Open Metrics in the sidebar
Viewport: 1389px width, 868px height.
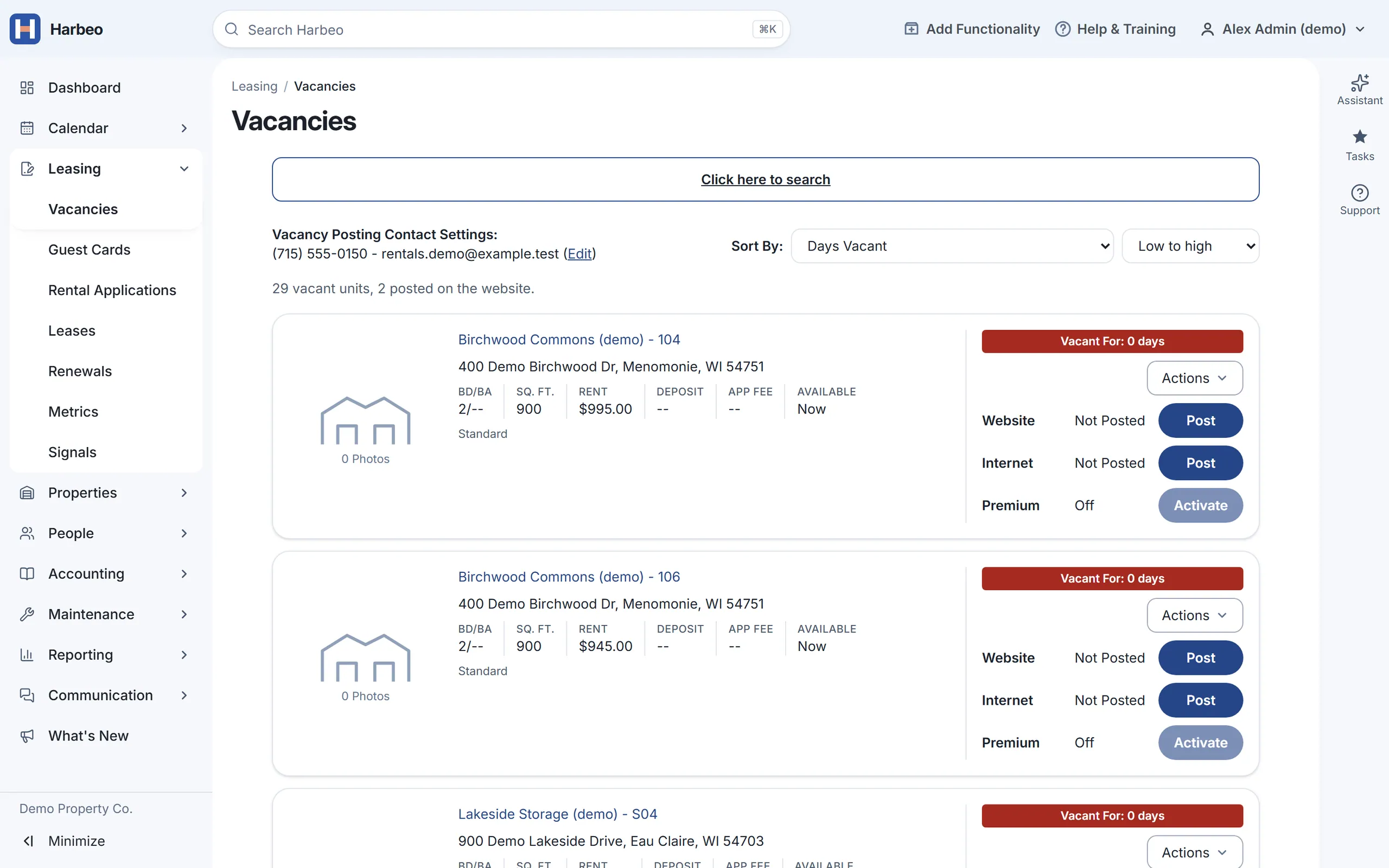[x=73, y=412]
